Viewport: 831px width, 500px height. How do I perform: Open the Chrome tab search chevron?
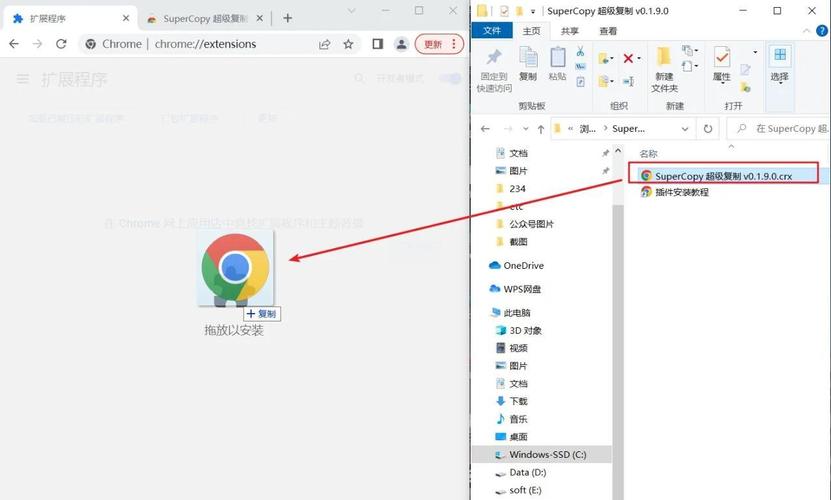pos(351,11)
